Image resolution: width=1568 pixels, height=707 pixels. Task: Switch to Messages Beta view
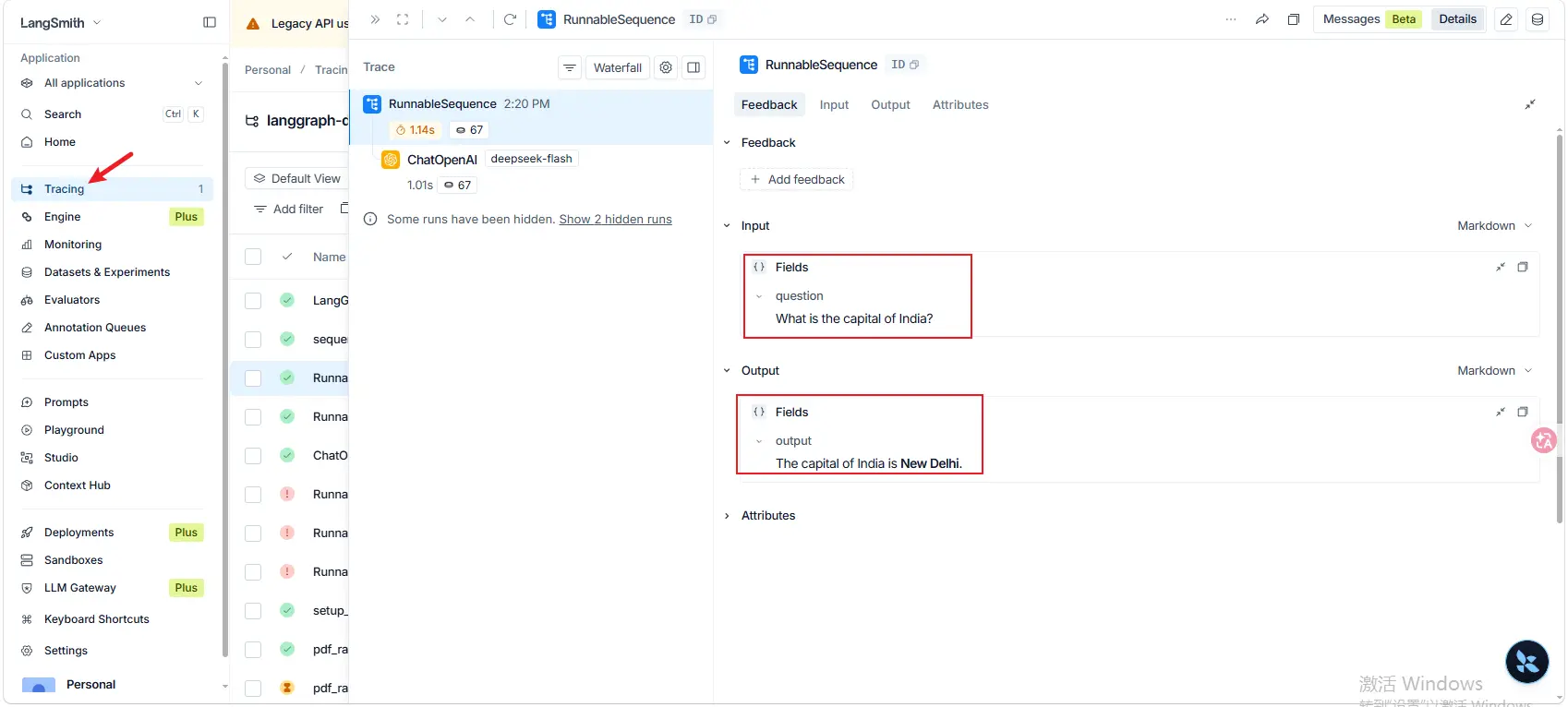coord(1371,19)
